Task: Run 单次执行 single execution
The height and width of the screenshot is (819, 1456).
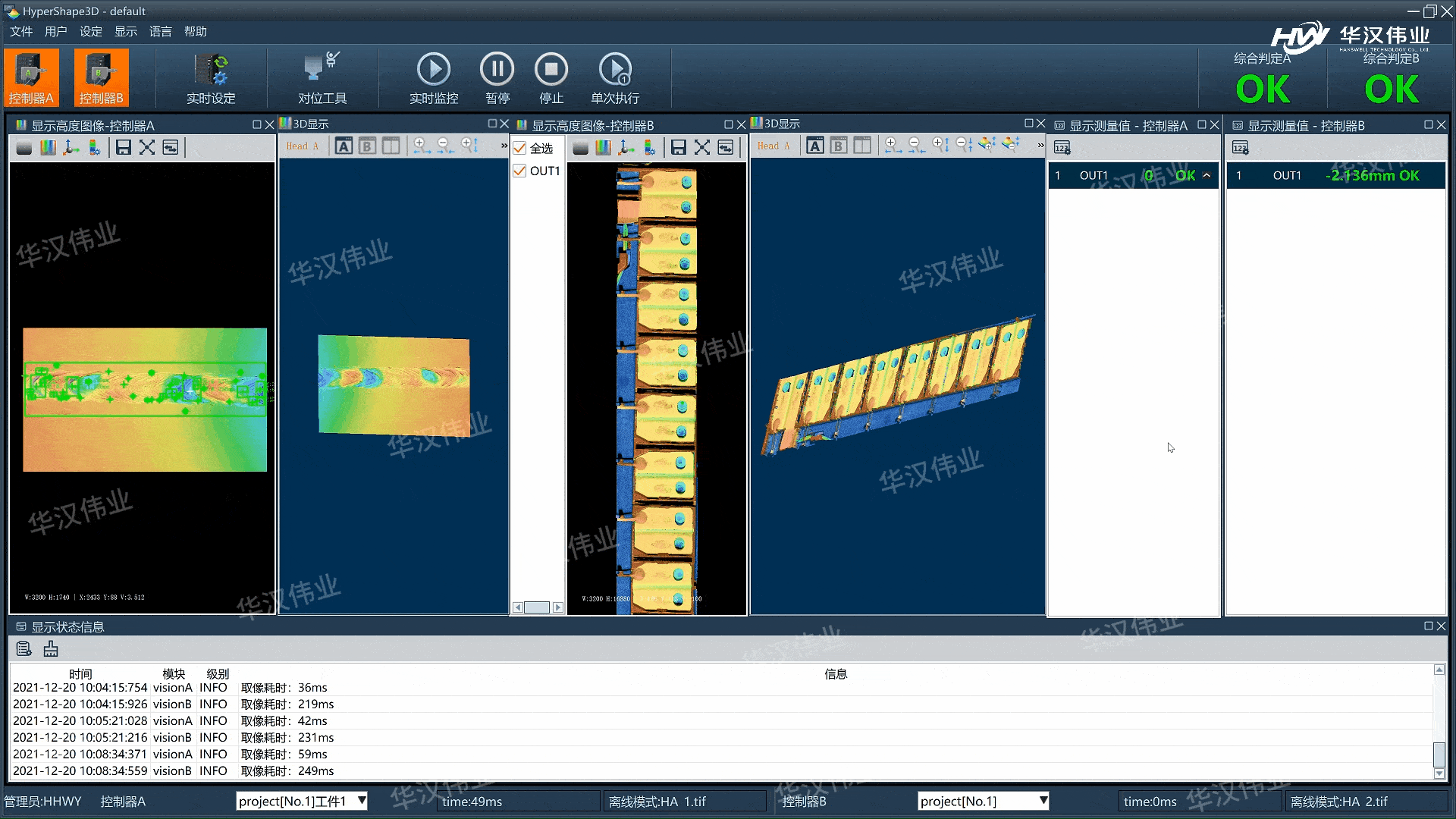Action: click(615, 79)
